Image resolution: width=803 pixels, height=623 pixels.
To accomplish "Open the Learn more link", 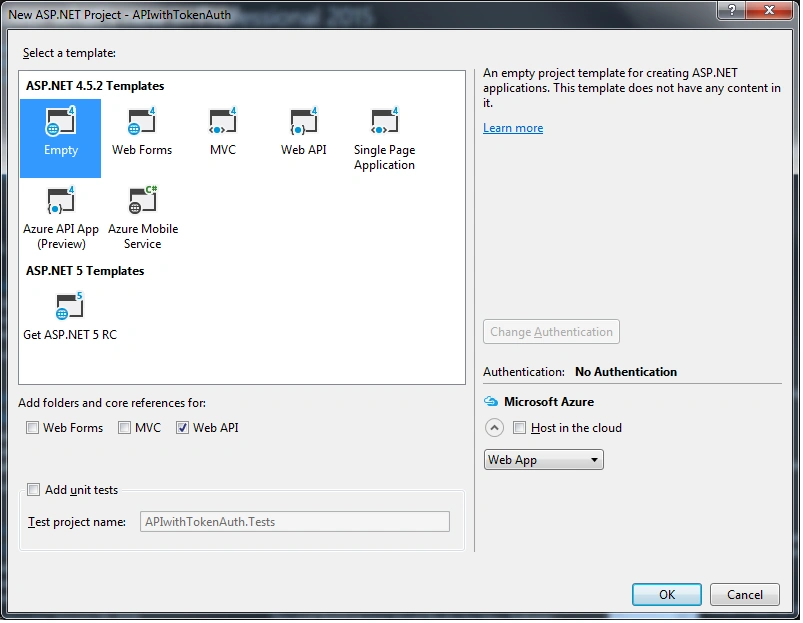I will (x=513, y=128).
